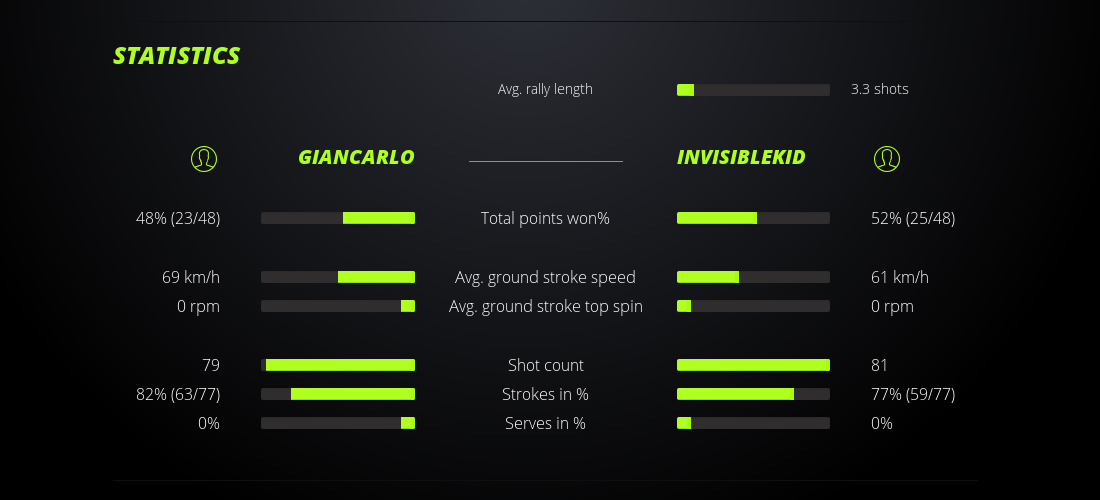Screen dimensions: 1100x500
Task: Click Invisiblekid's serves in % bar
Action: pyautogui.click(x=753, y=423)
